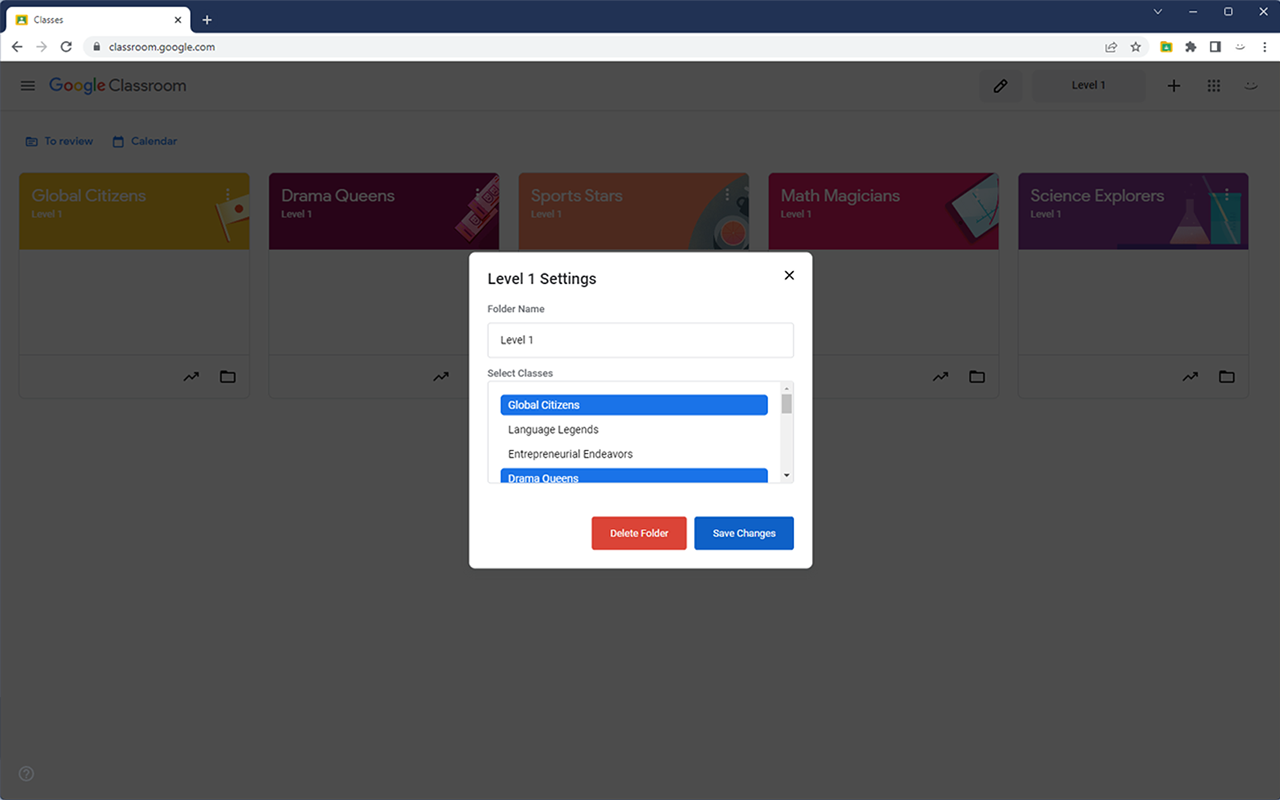
Task: Open Drama Queens card options menu
Action: tap(478, 194)
